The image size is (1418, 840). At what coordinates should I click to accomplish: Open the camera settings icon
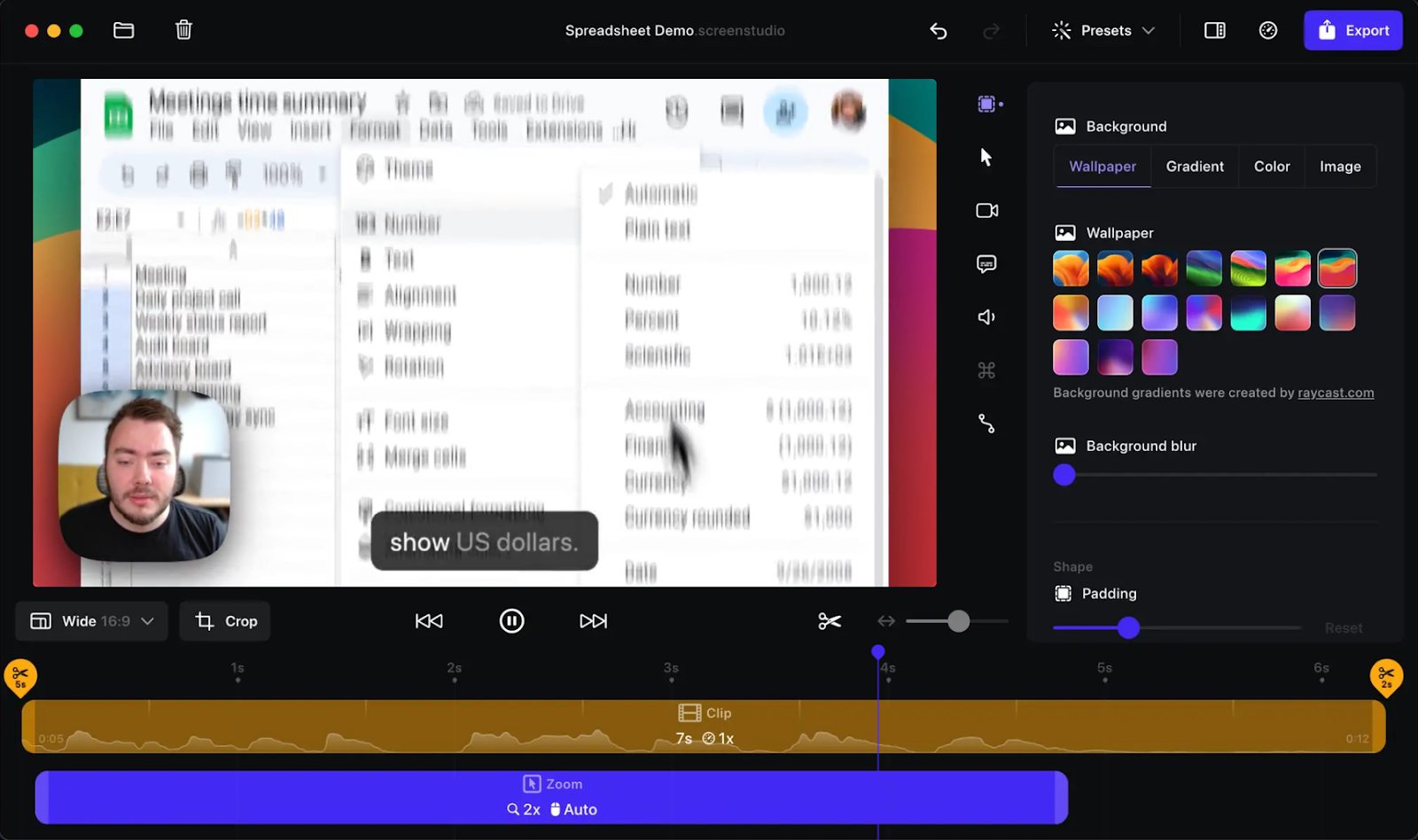click(x=986, y=210)
